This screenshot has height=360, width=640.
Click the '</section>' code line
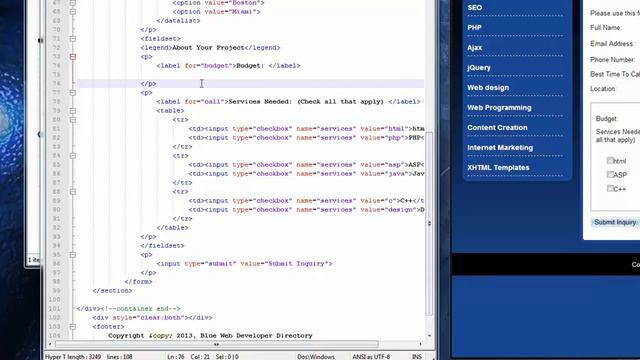click(112, 291)
